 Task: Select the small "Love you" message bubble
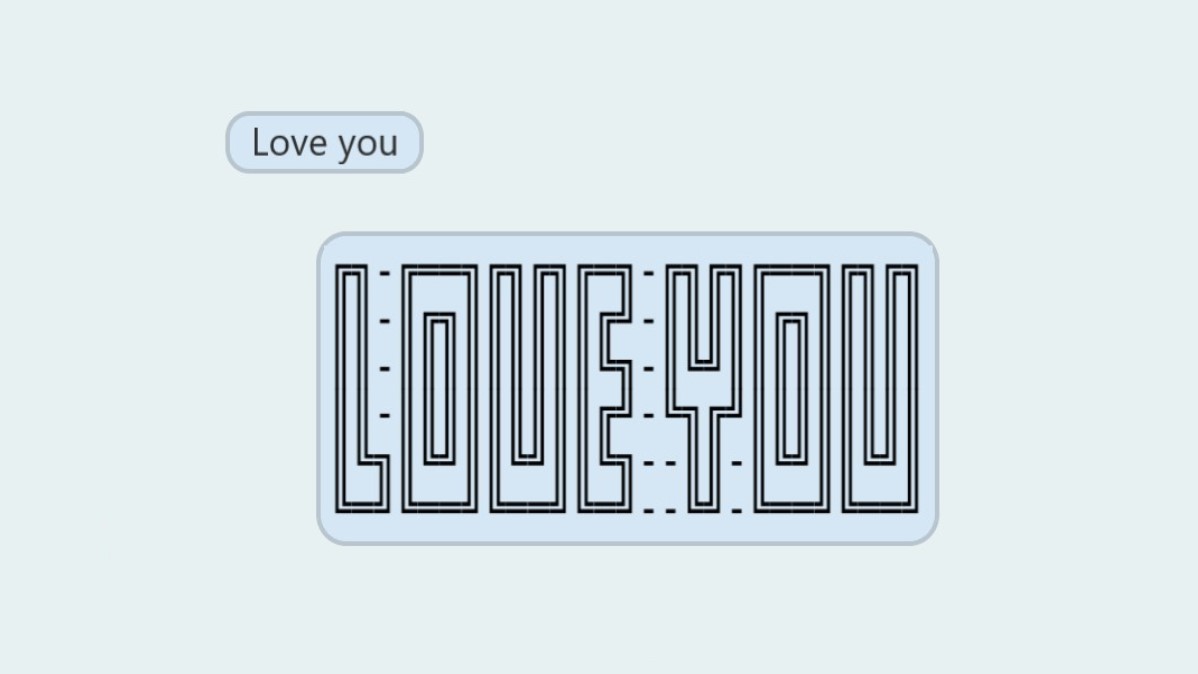coord(324,142)
